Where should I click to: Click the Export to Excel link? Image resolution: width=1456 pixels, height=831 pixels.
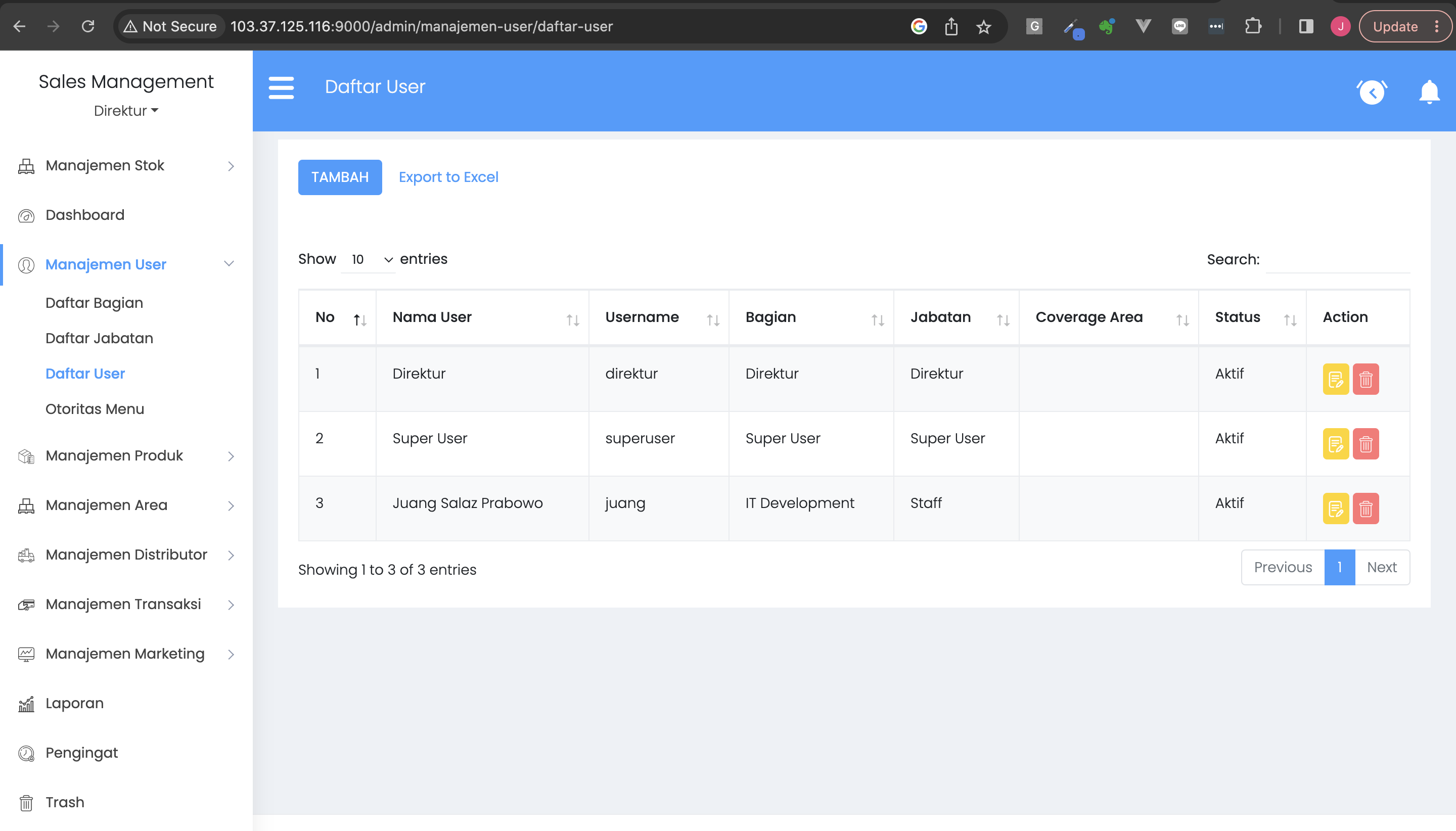[448, 177]
